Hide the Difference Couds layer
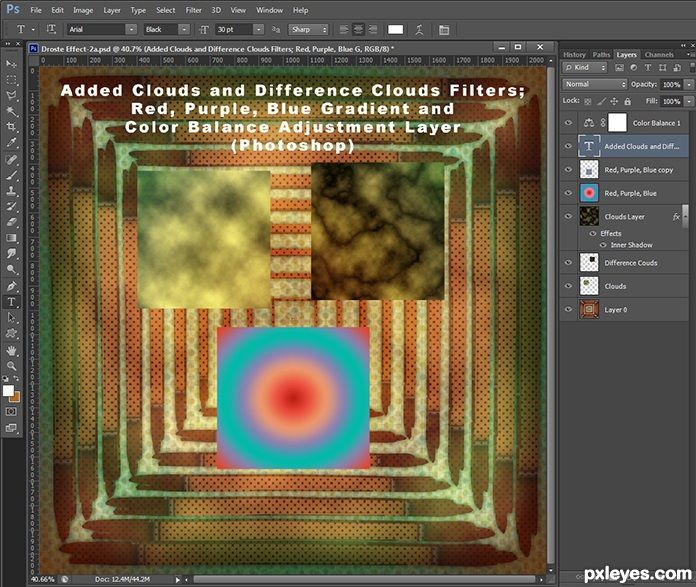Image resolution: width=696 pixels, height=587 pixels. (x=568, y=263)
